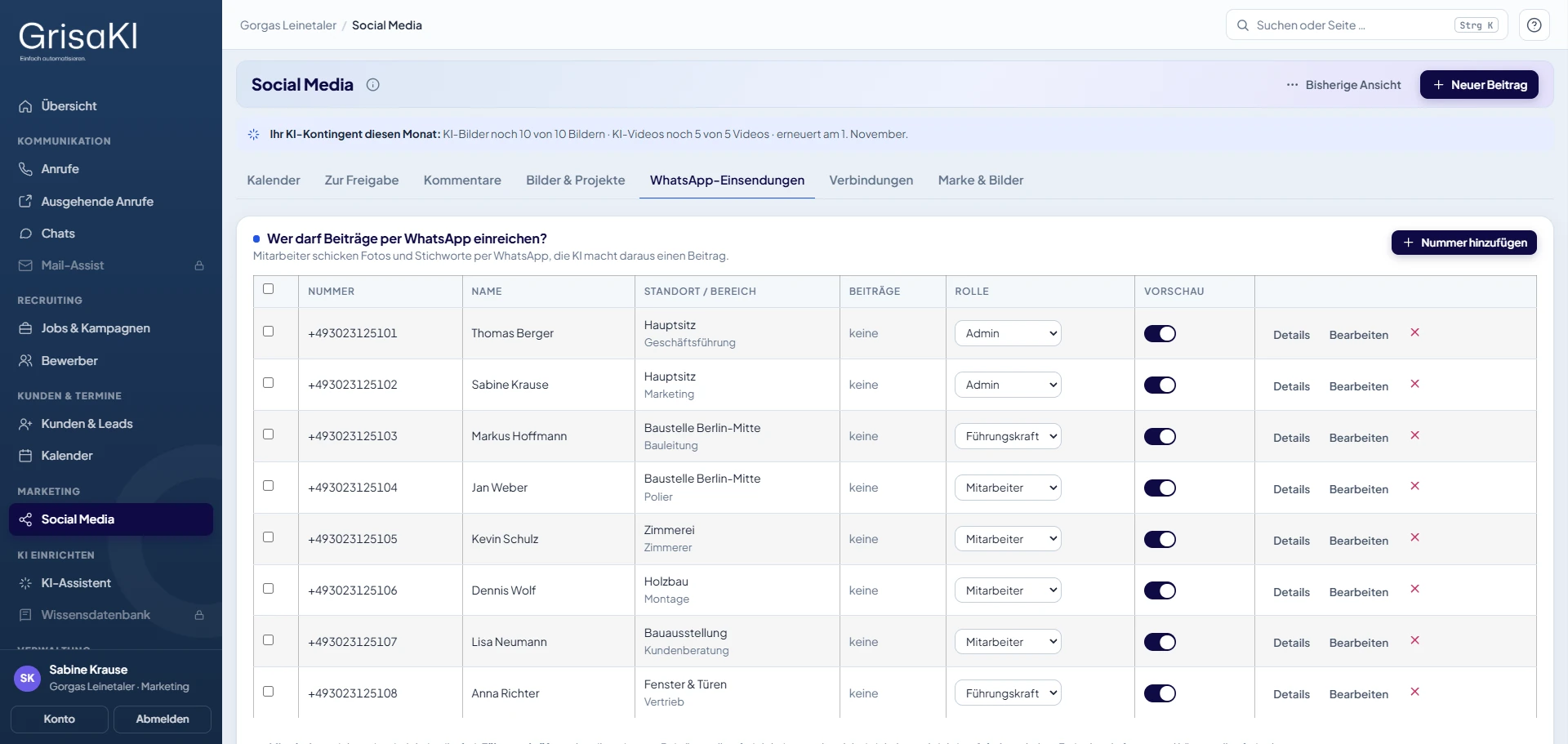
Task: Expand role selector for Markus Hoffmann
Action: click(x=1008, y=436)
